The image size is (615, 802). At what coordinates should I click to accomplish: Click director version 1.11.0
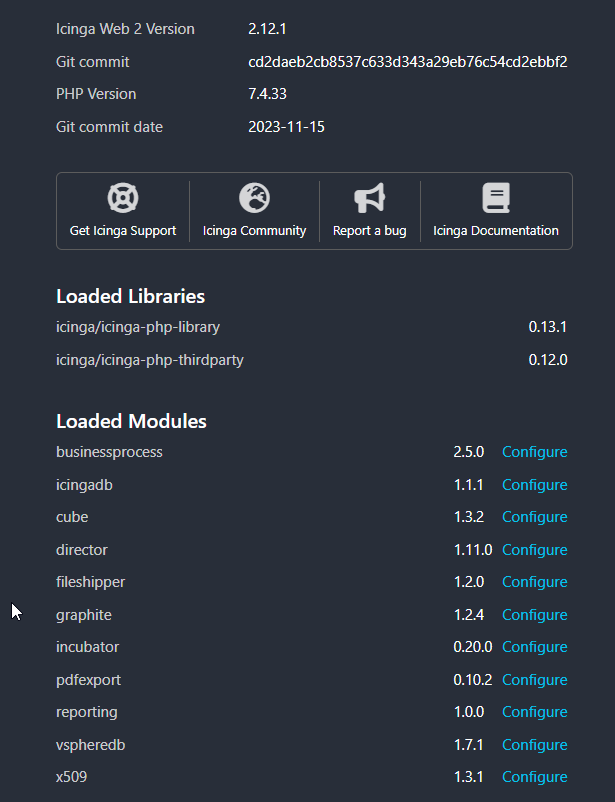click(473, 550)
